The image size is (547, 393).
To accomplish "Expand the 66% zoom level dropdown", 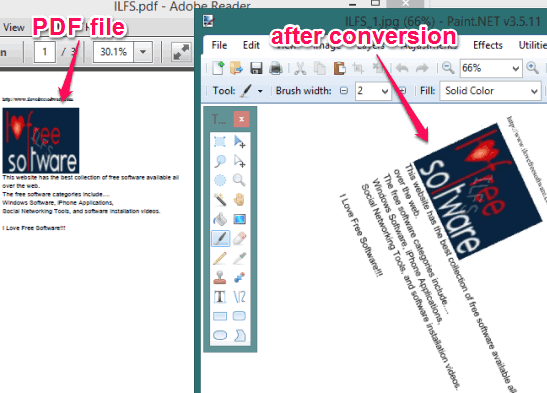I will point(515,68).
